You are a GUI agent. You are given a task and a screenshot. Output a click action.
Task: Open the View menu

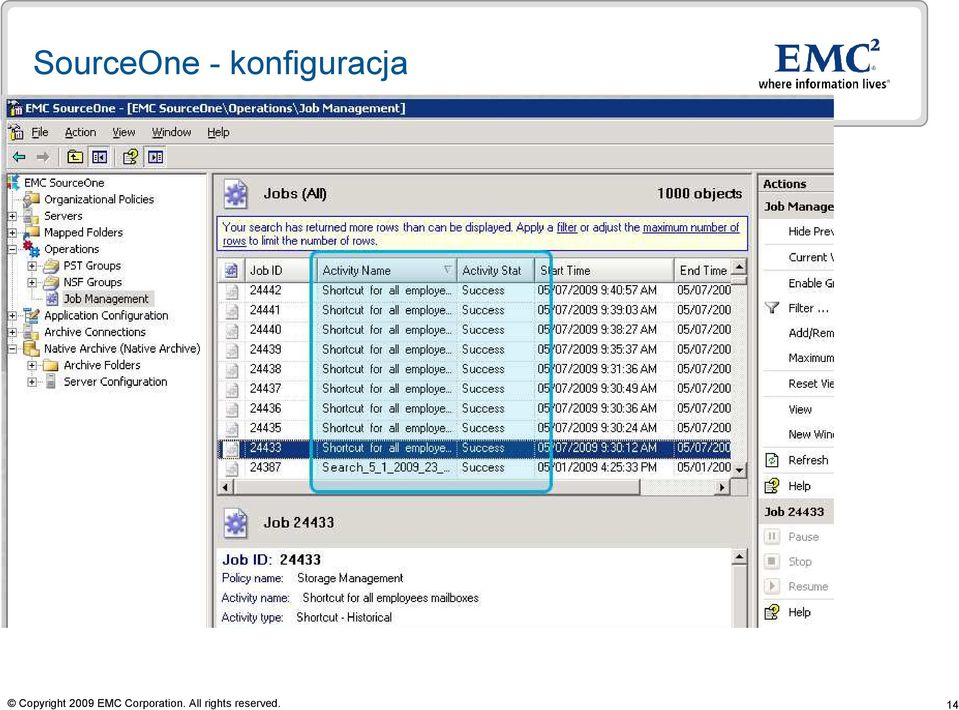point(124,132)
